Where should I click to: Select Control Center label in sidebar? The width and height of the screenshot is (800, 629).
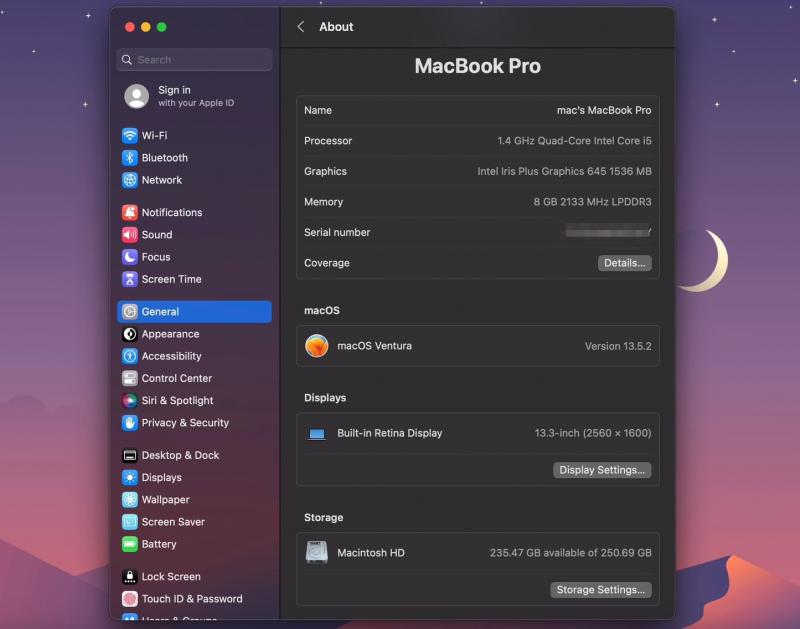pos(177,378)
